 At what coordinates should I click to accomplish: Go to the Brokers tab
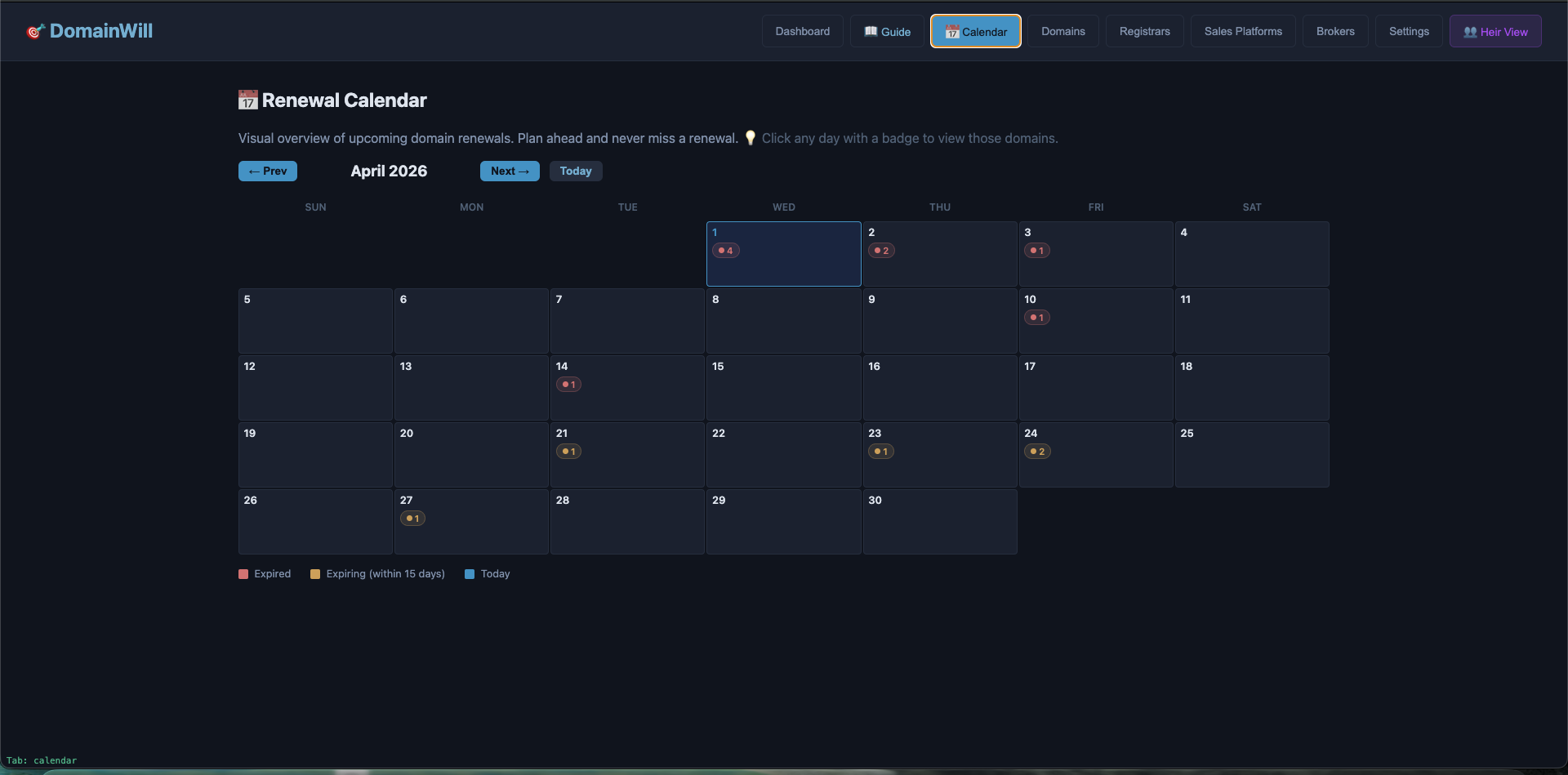pyautogui.click(x=1334, y=32)
